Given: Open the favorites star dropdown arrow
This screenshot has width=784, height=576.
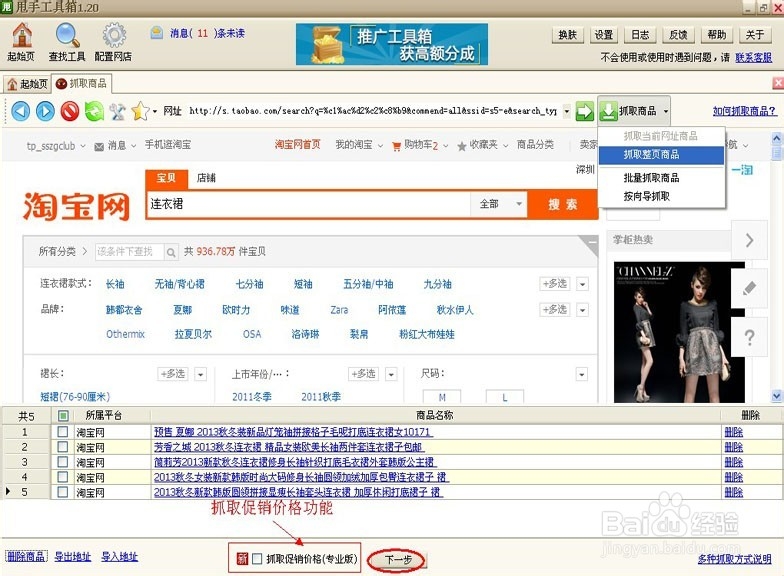Looking at the screenshot, I should click(x=154, y=111).
